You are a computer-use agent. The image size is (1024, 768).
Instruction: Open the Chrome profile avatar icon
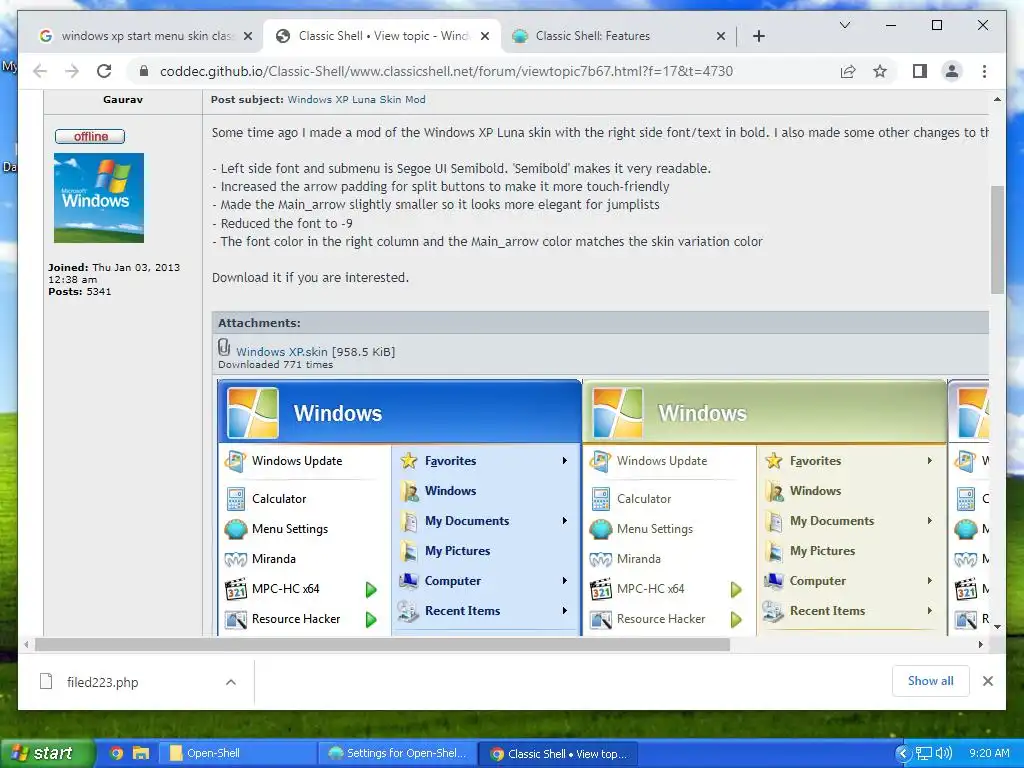pyautogui.click(x=952, y=71)
